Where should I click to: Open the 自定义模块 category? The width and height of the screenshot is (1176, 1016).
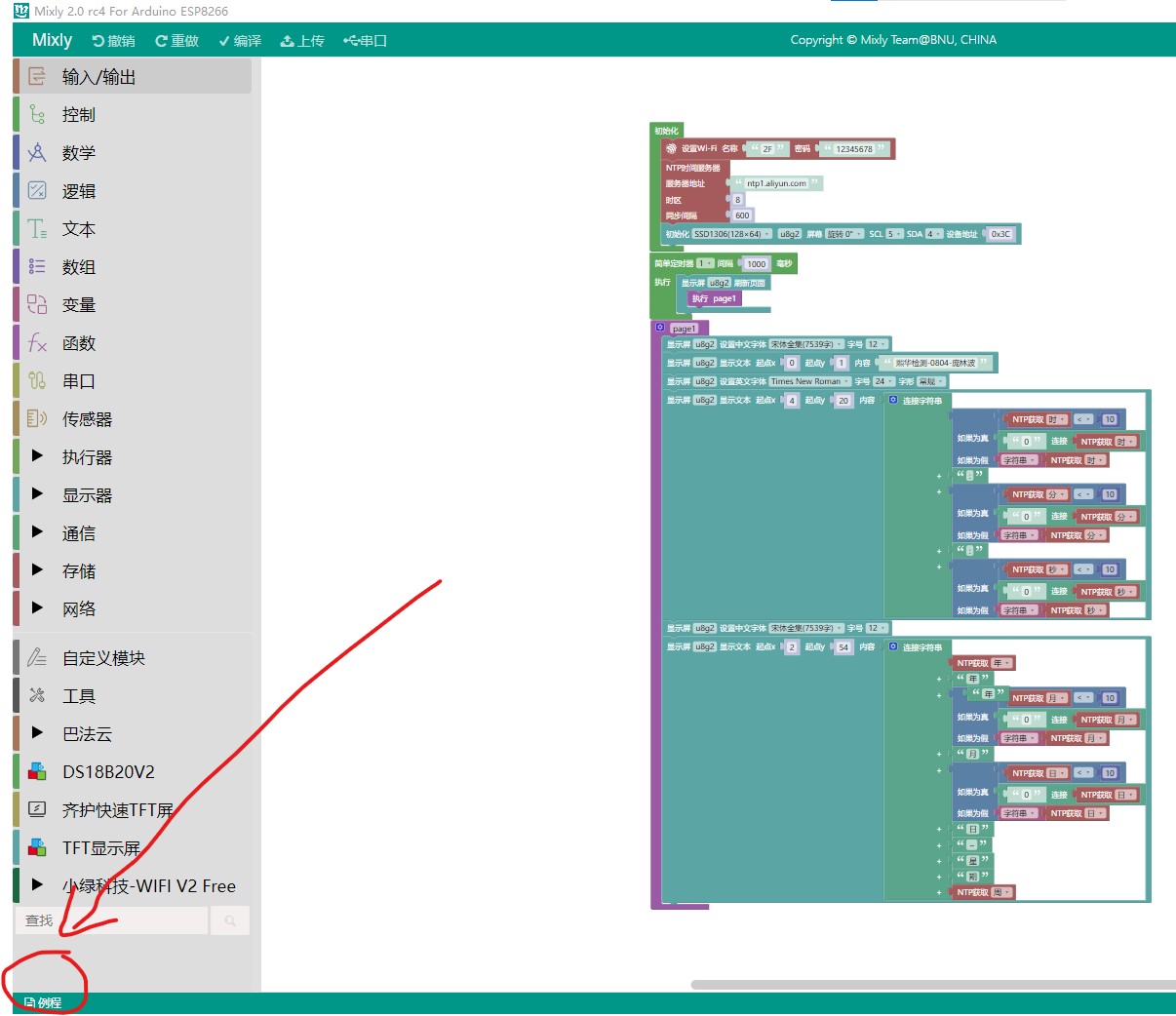[x=133, y=657]
